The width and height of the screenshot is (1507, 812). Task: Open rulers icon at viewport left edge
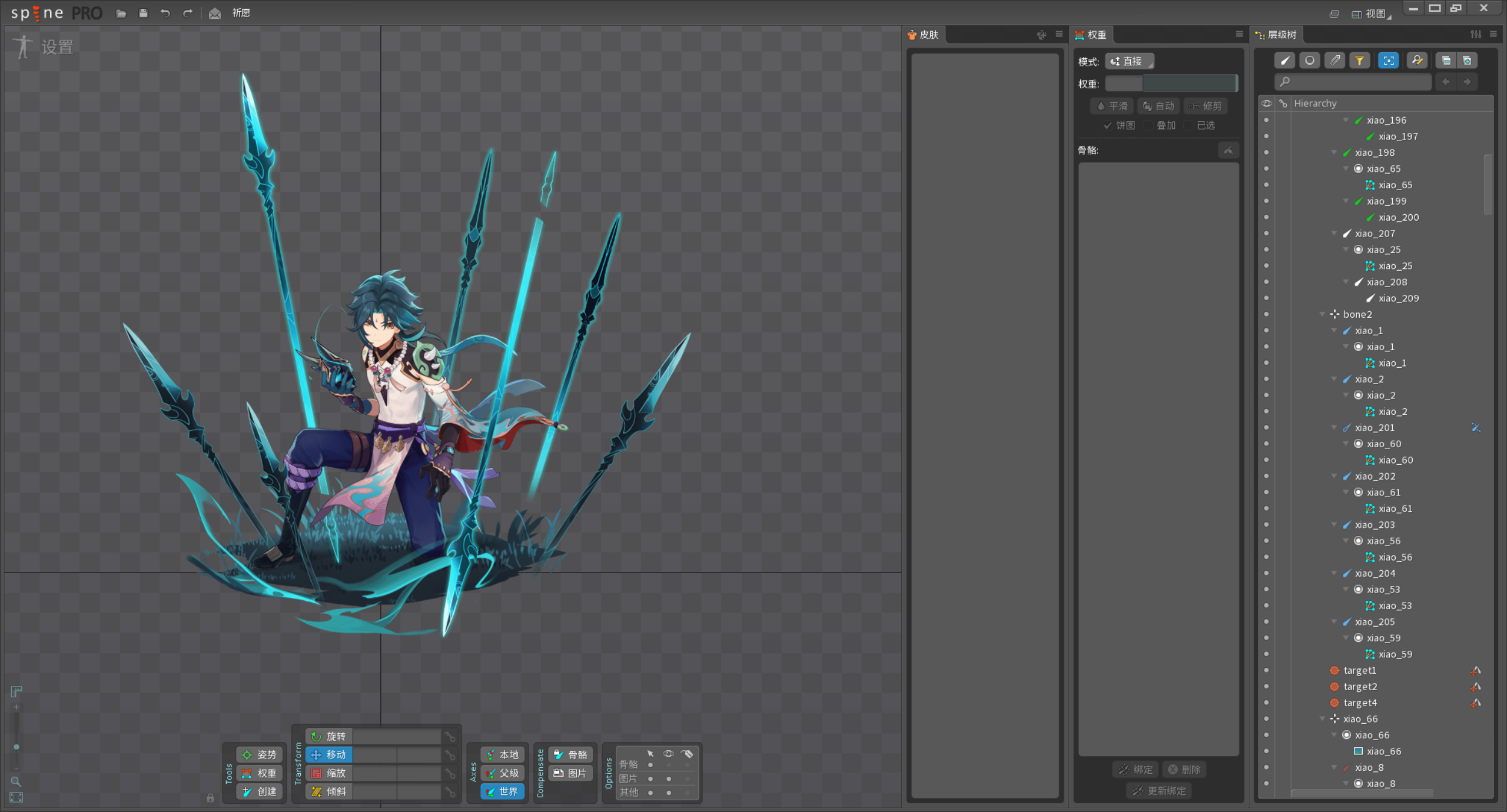click(16, 691)
